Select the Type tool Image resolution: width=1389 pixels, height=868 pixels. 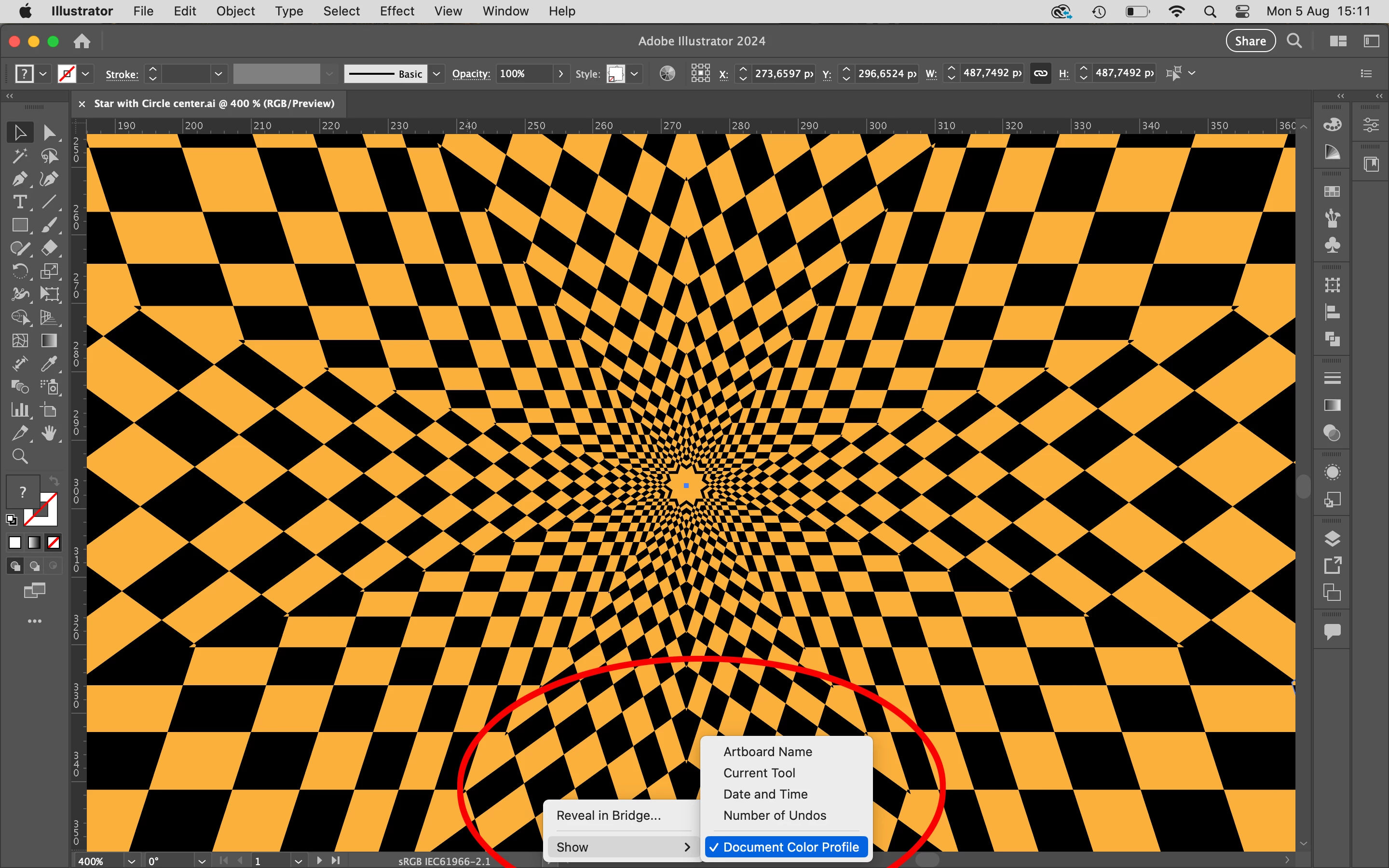[x=19, y=202]
